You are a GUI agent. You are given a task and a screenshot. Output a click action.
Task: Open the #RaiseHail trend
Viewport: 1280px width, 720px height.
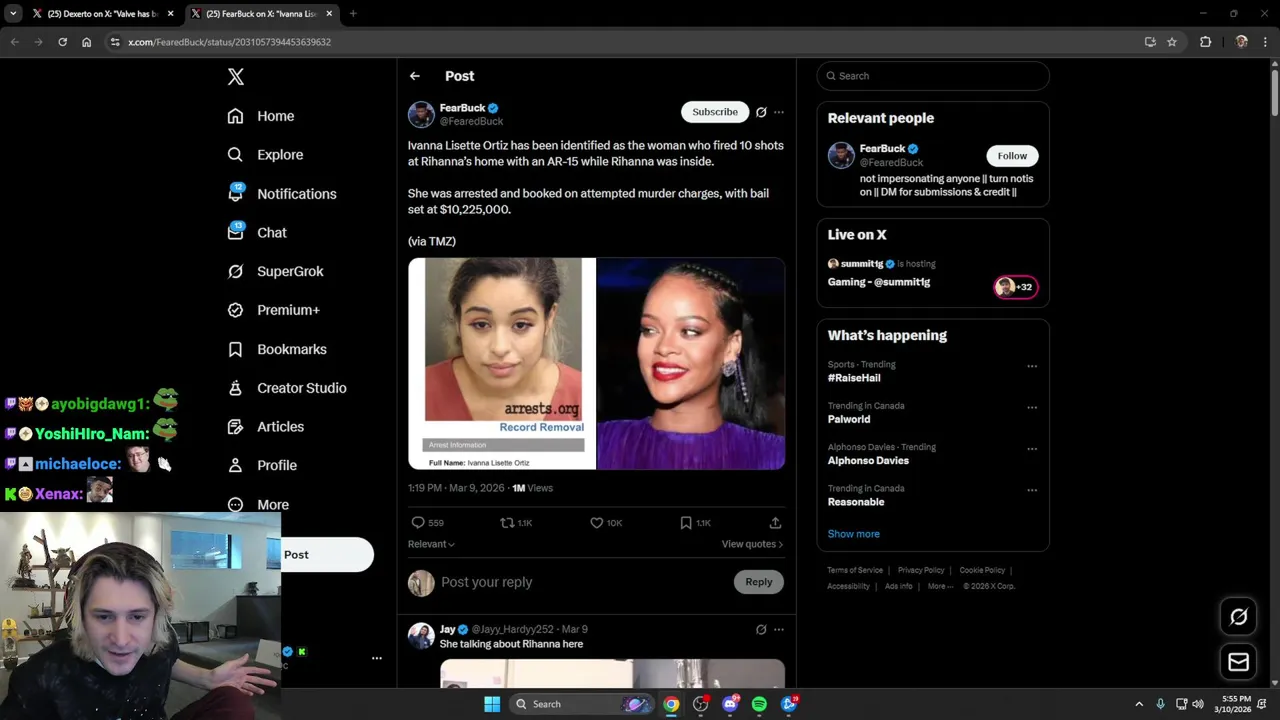pos(854,378)
